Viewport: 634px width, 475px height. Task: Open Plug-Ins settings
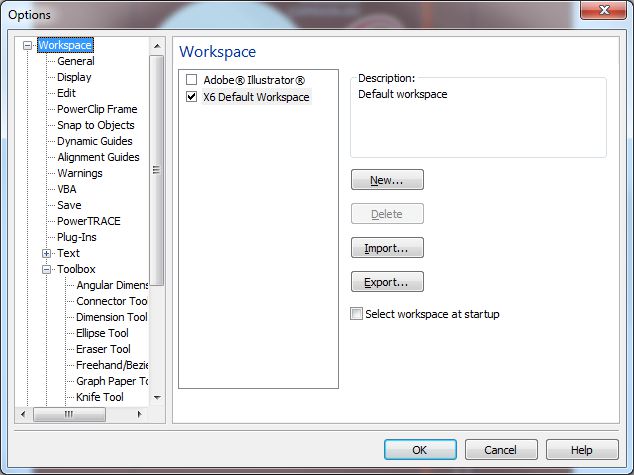(77, 237)
